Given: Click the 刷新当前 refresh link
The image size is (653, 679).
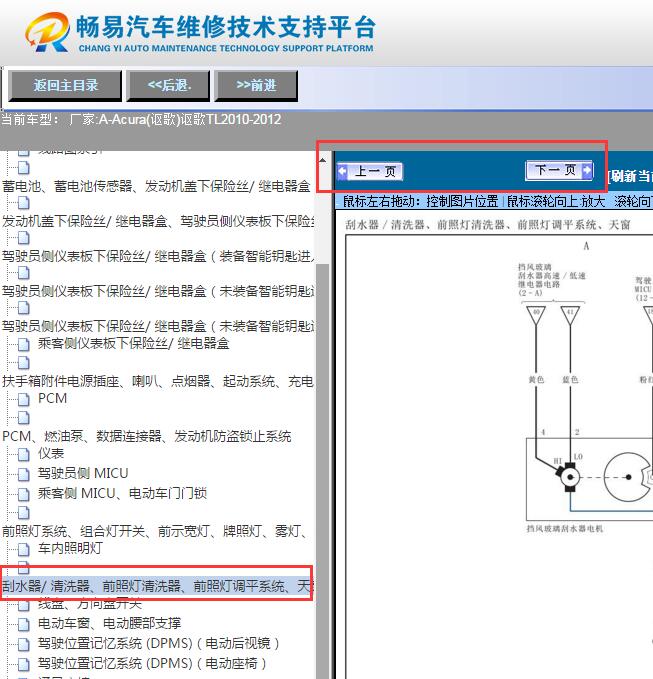Looking at the screenshot, I should [630, 176].
